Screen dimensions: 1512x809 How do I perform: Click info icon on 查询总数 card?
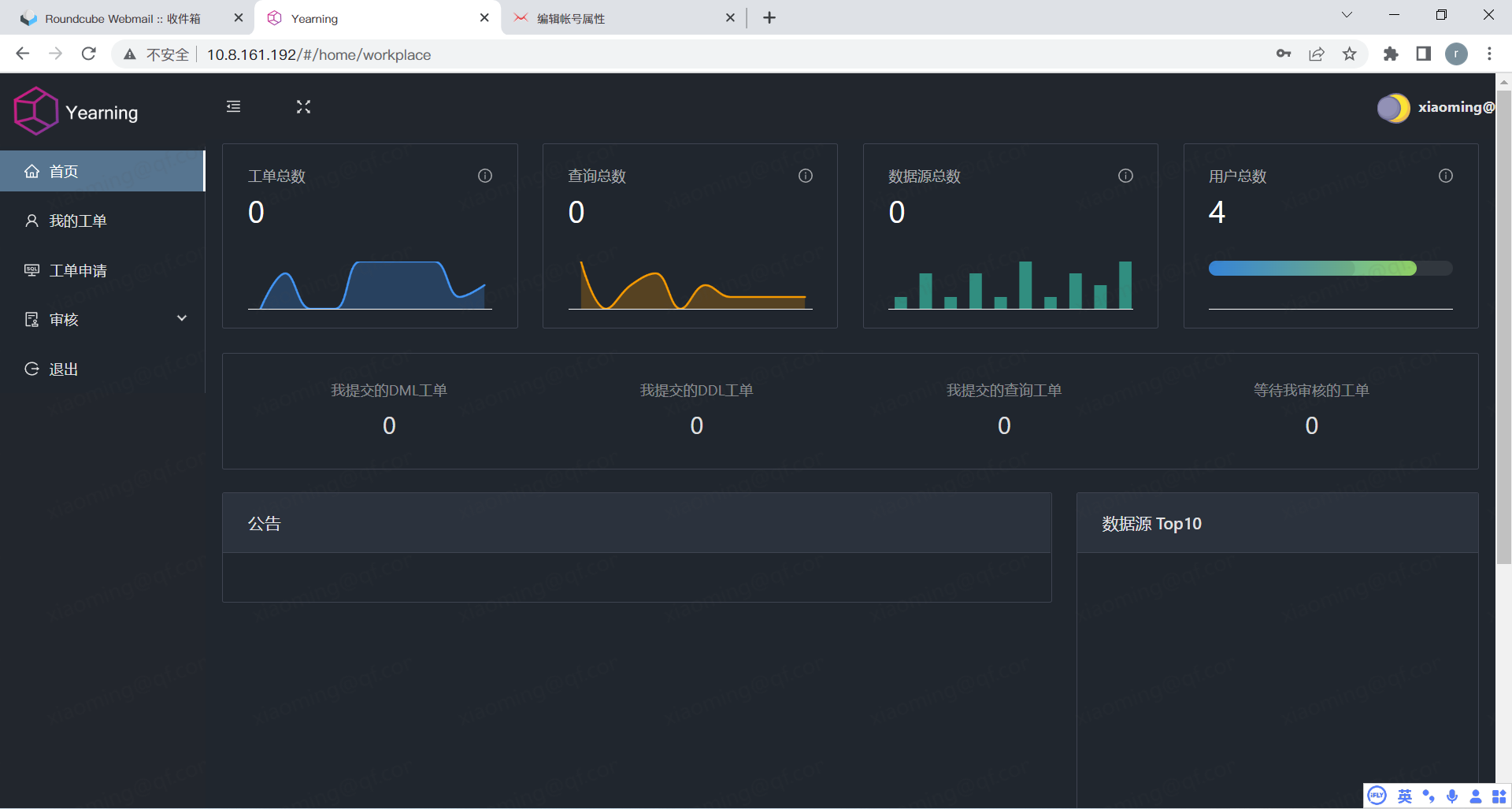pos(806,176)
